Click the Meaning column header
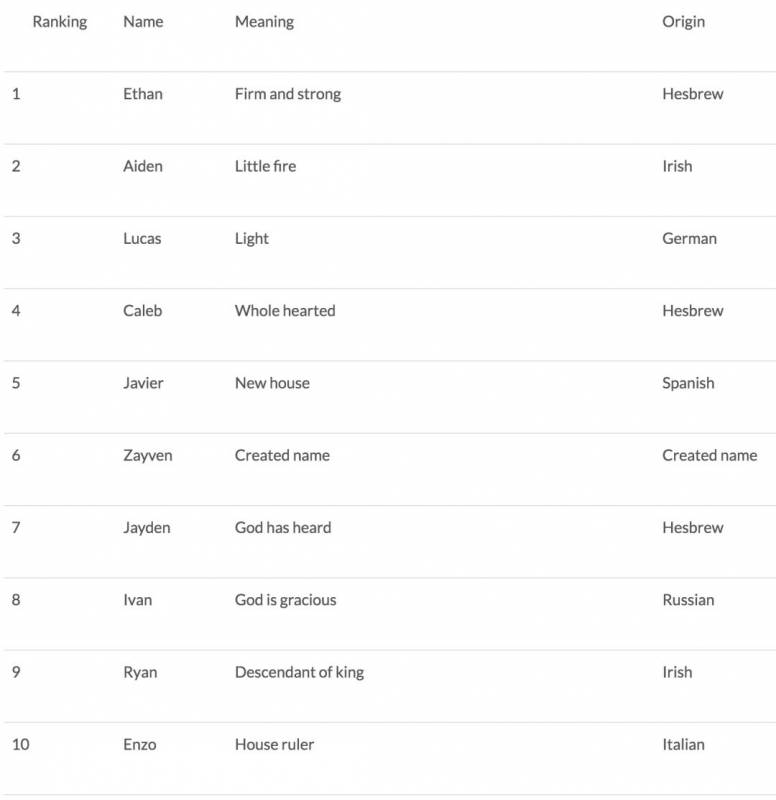 pyautogui.click(x=264, y=22)
